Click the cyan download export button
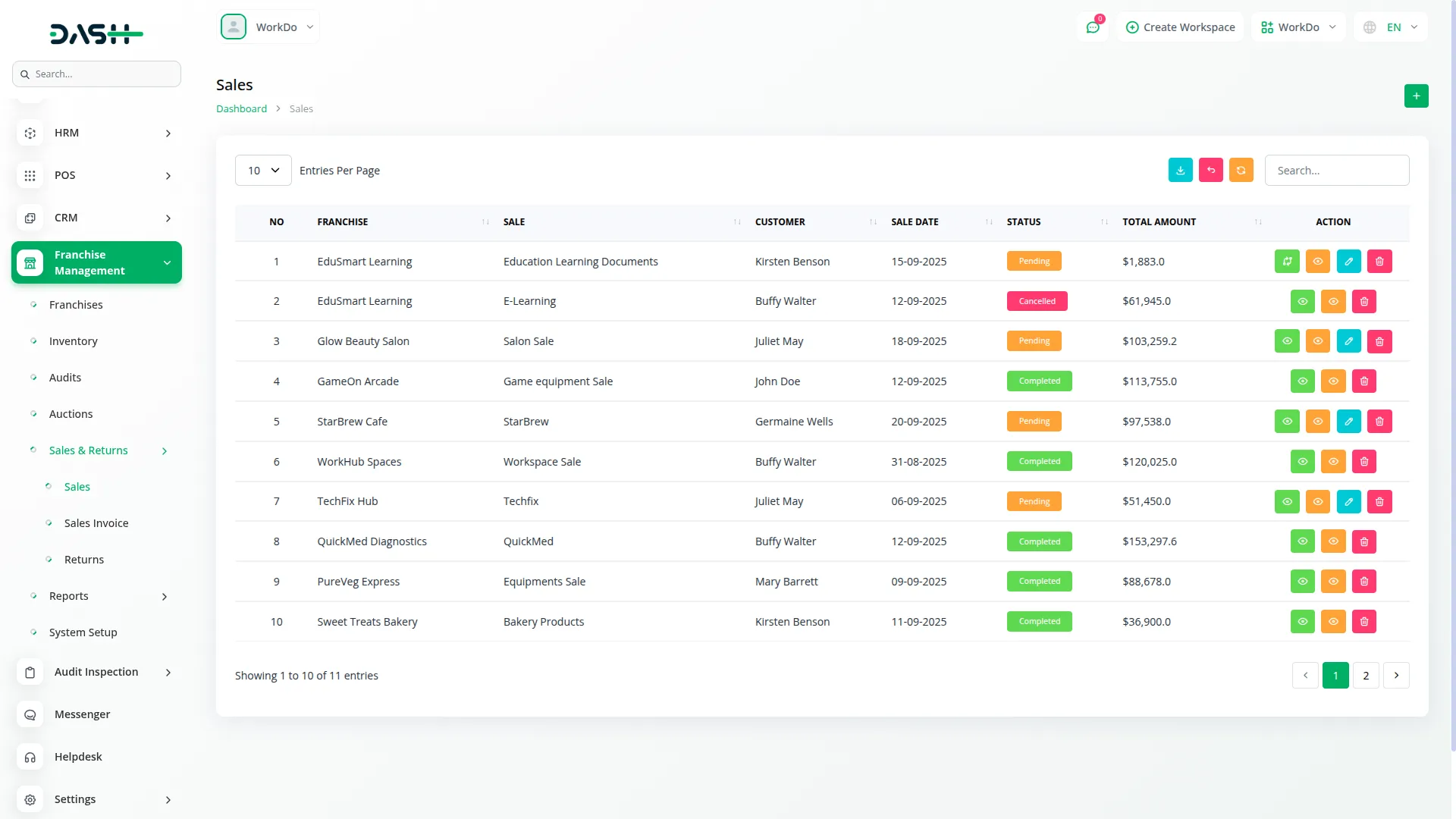The width and height of the screenshot is (1456, 819). [1180, 171]
